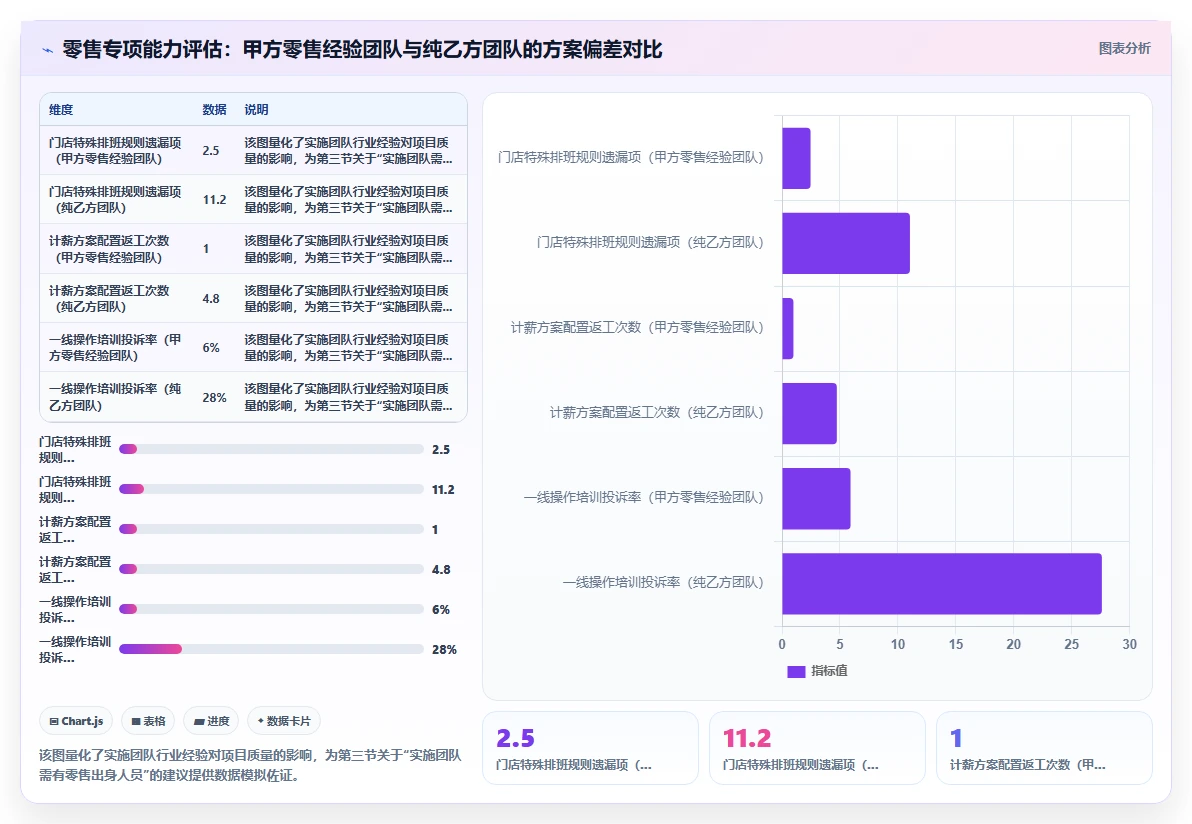Select table row 计薪方案配置返工次数(纯乙方团队)
The image size is (1192, 824).
(x=253, y=299)
